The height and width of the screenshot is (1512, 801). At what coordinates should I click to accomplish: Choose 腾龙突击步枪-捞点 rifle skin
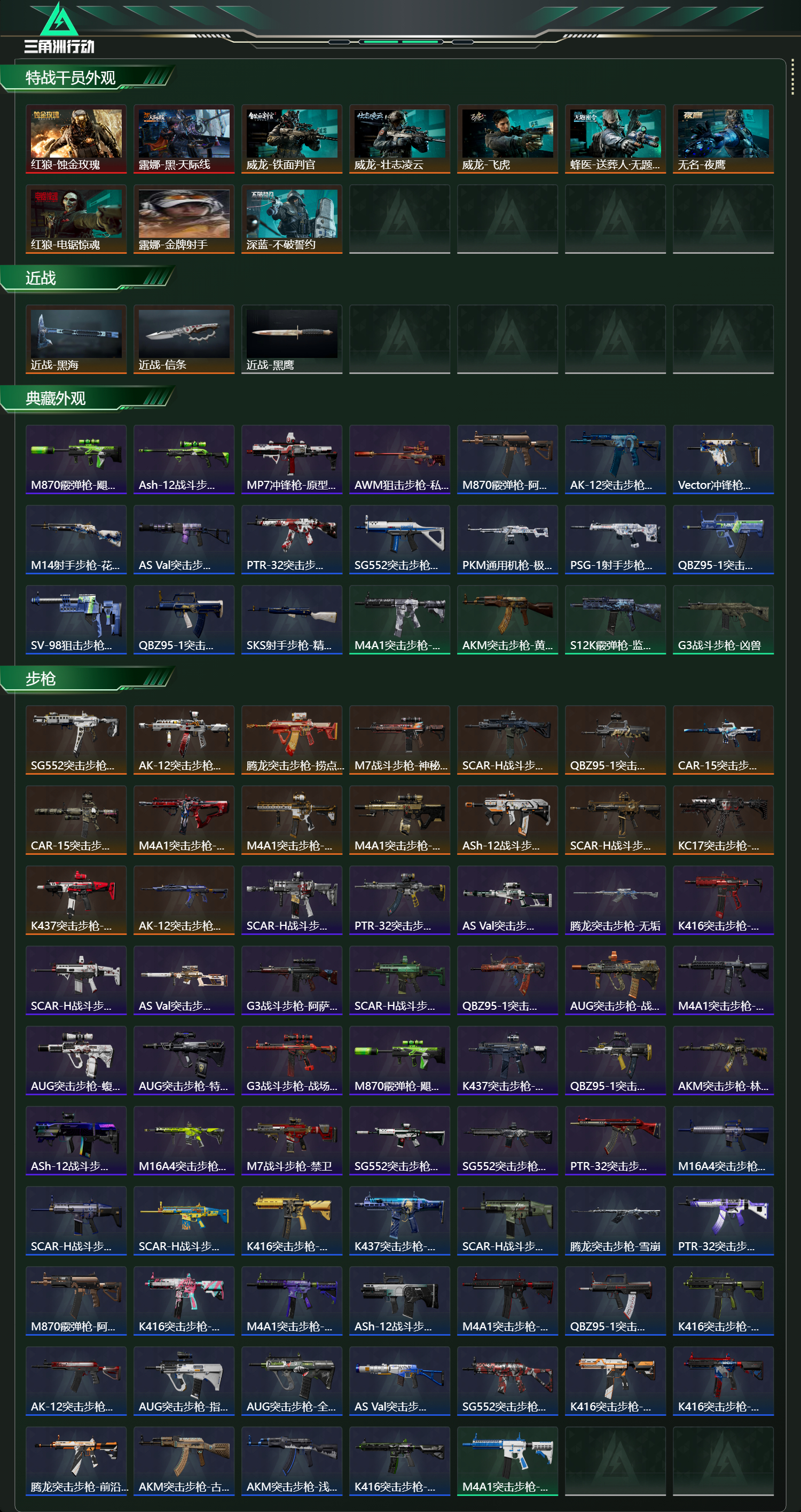pos(292,740)
